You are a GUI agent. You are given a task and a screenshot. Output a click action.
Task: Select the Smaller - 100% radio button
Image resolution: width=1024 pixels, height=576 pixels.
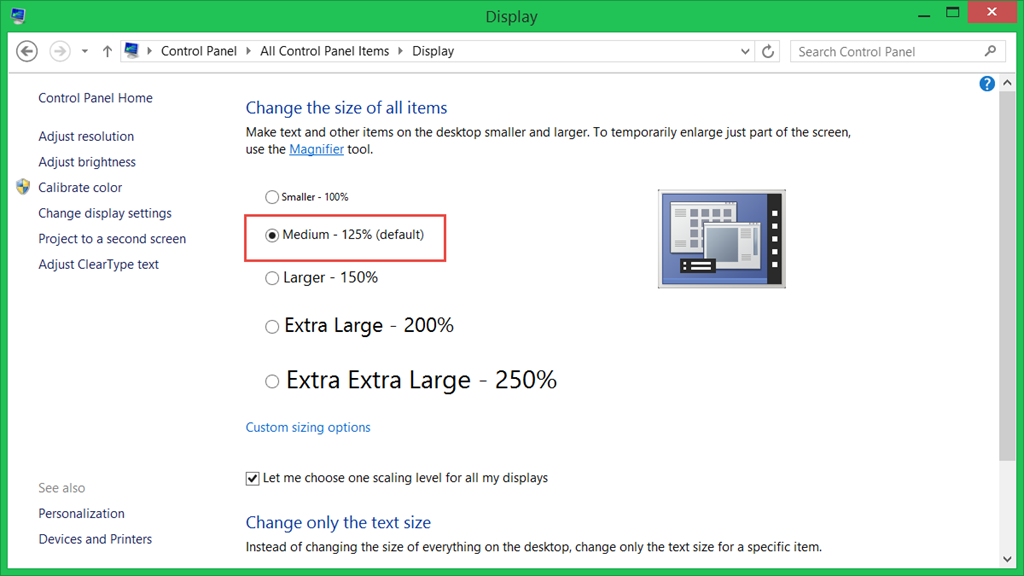272,198
